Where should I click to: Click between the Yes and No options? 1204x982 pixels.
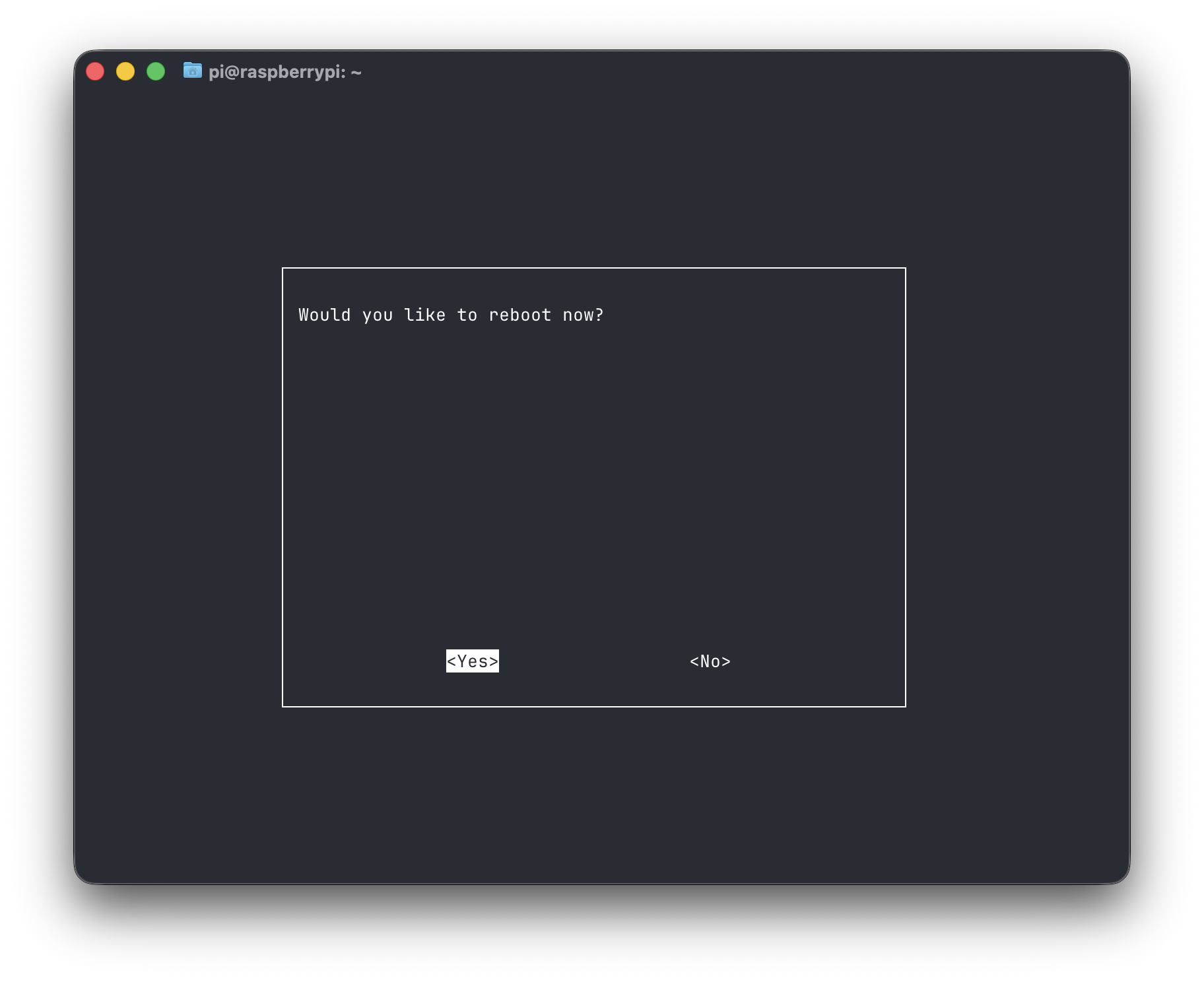tap(591, 661)
